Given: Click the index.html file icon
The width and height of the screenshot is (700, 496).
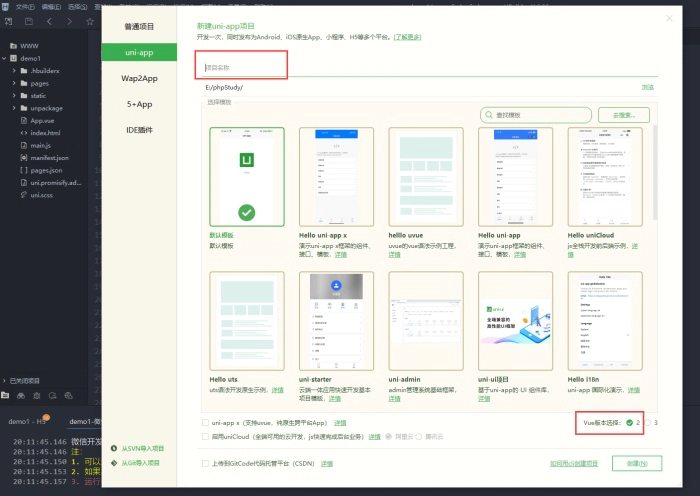Looking at the screenshot, I should coord(24,133).
